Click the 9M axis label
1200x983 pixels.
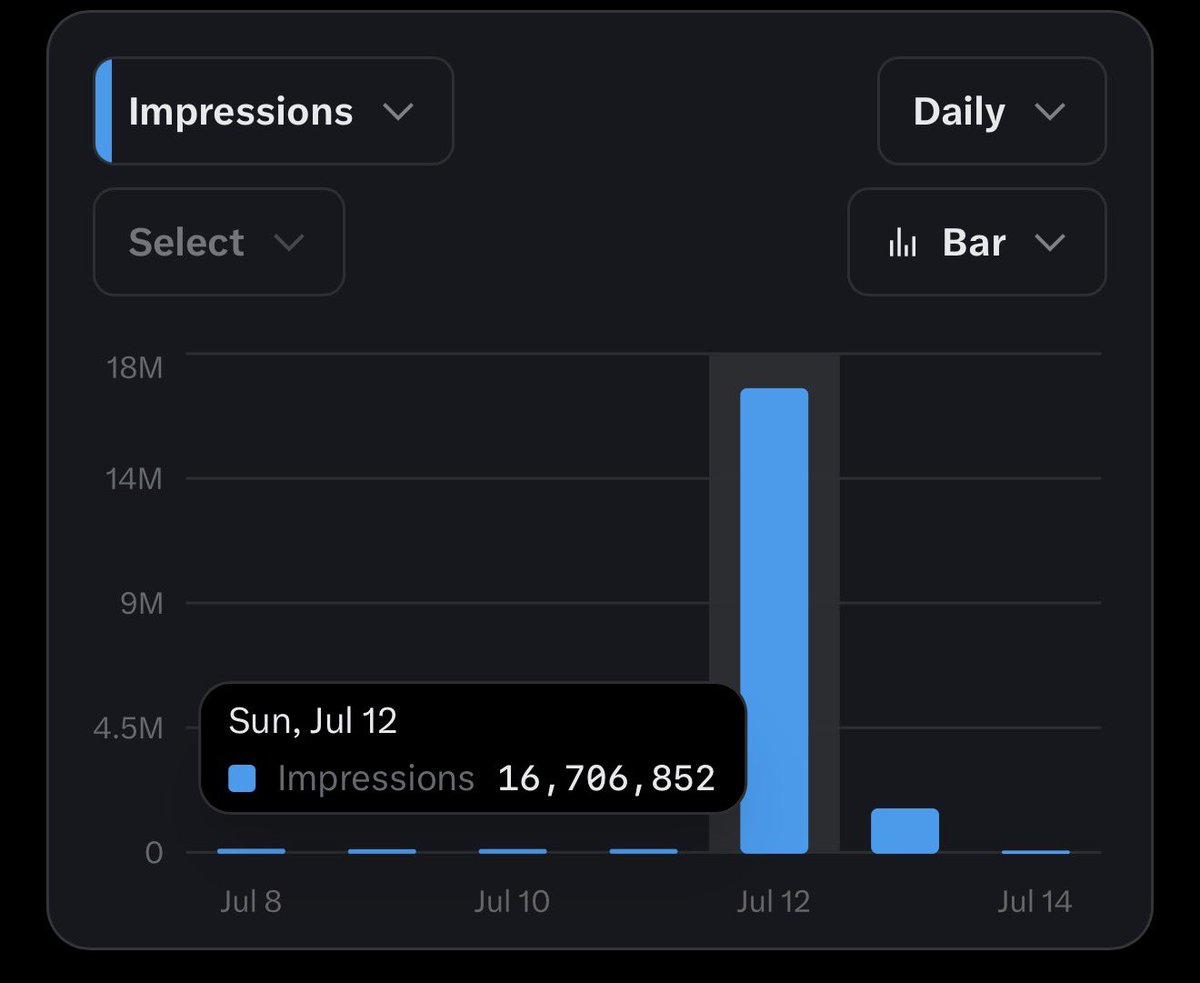141,603
